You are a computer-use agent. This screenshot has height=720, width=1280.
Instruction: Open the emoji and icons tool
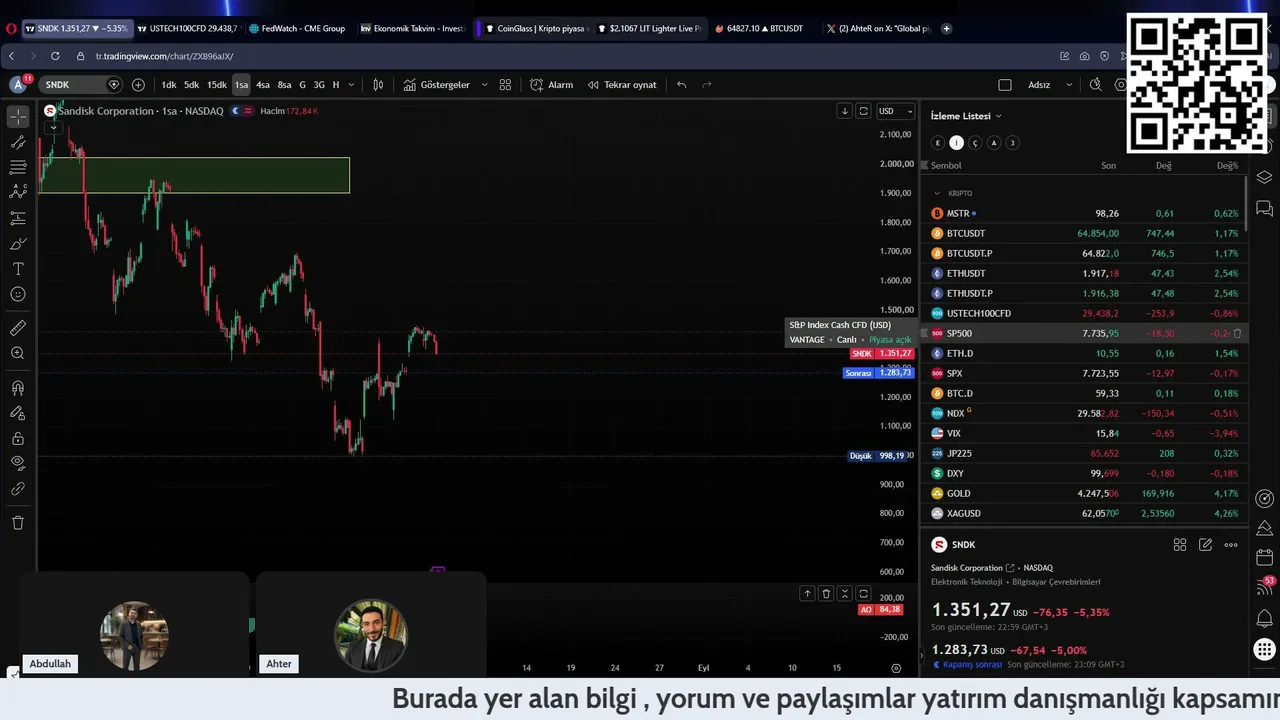(18, 294)
